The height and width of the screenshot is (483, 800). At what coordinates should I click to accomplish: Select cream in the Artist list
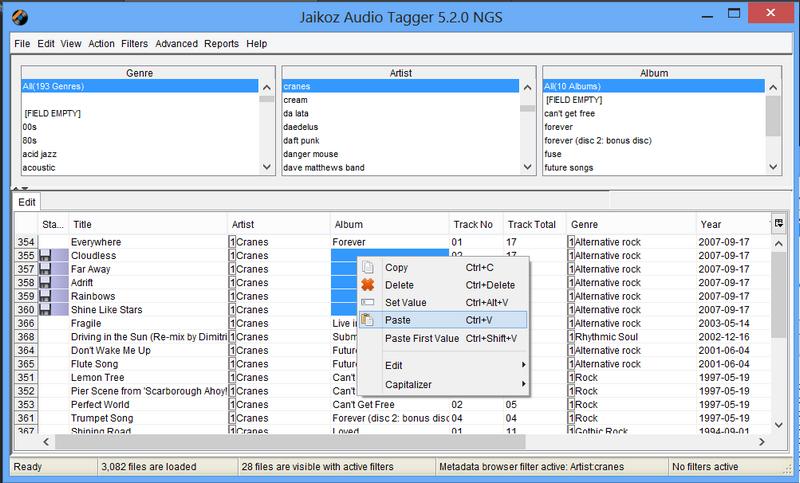point(401,100)
